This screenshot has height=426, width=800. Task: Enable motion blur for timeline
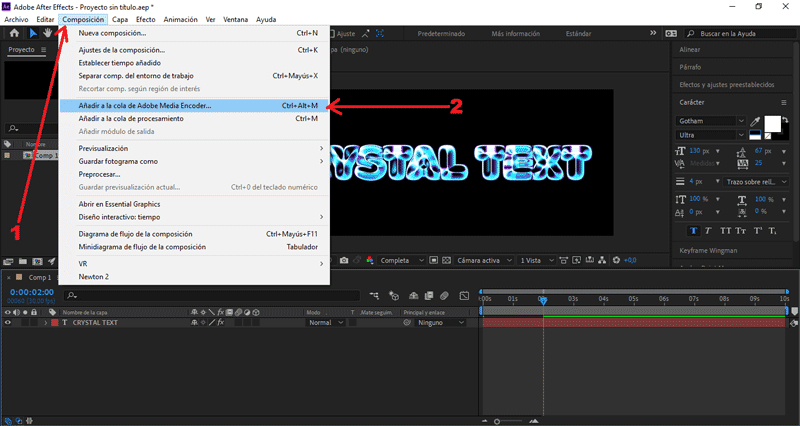(444, 295)
